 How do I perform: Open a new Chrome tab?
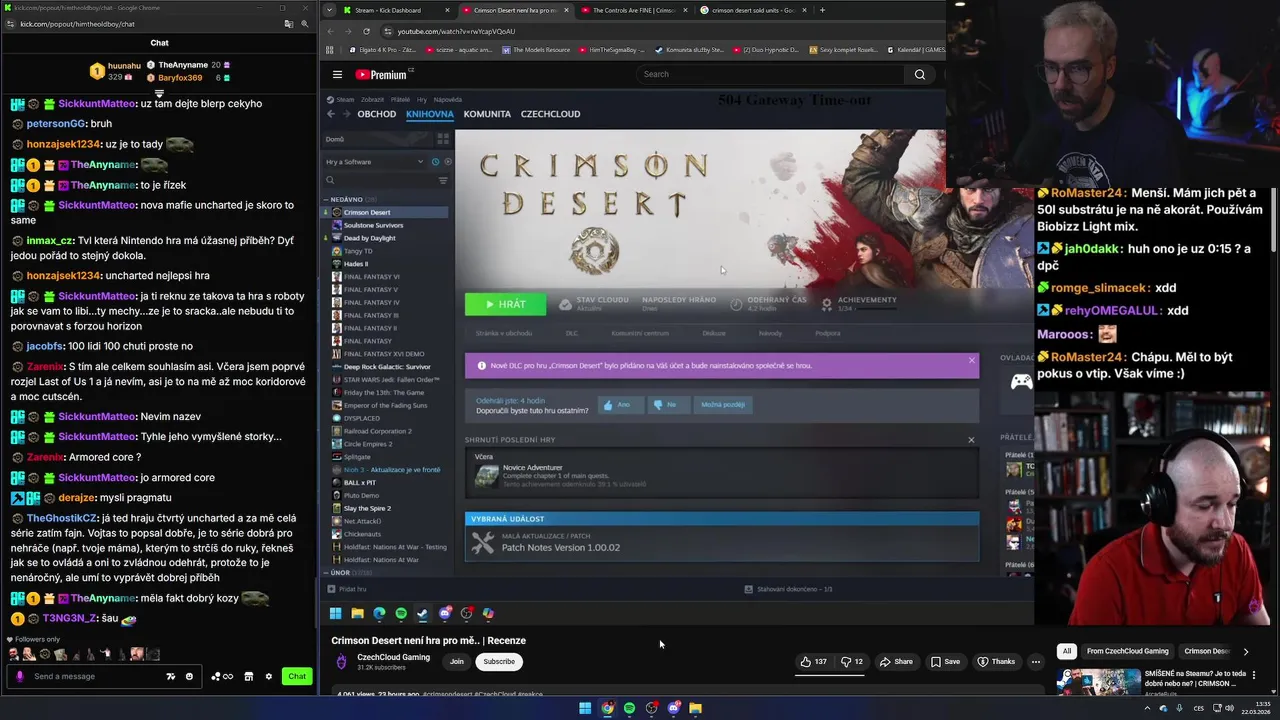(822, 10)
